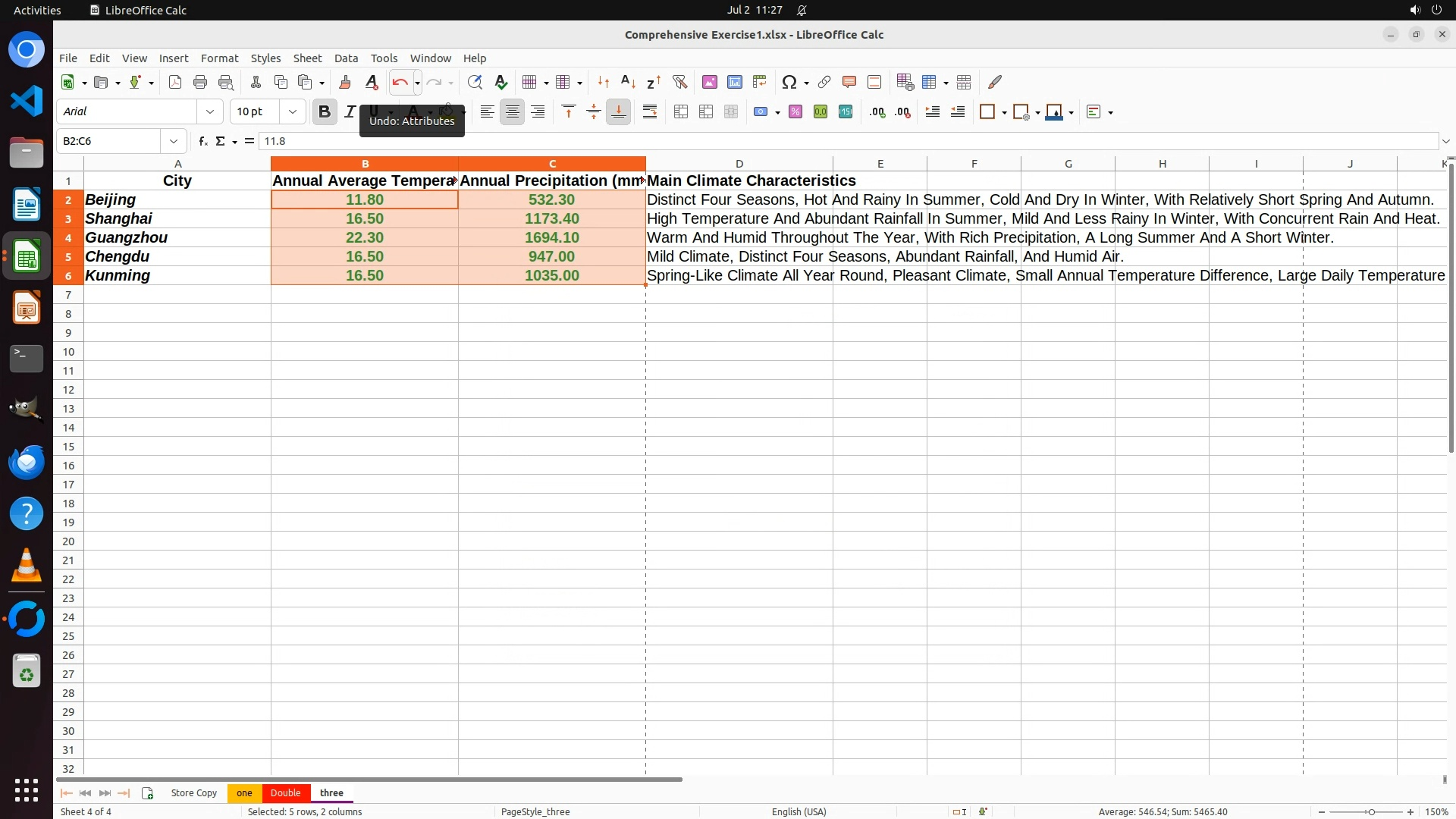Format cells as percent
This screenshot has width=1456, height=819.
click(795, 112)
